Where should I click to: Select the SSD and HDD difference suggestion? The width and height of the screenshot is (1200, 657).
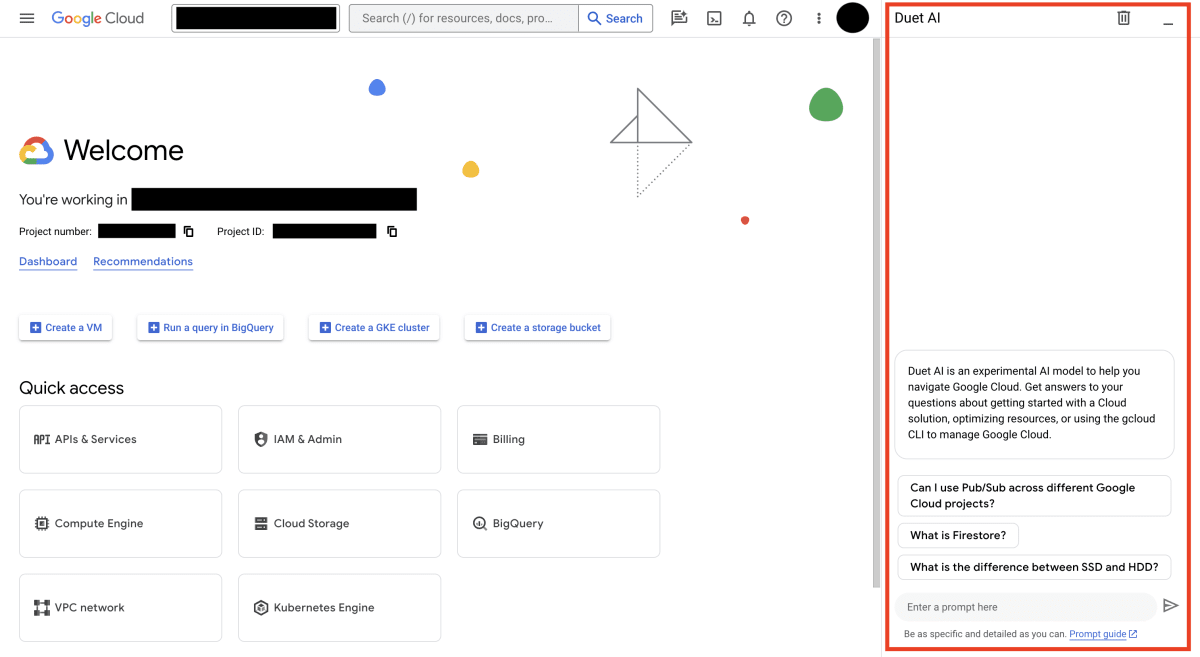coord(1034,567)
